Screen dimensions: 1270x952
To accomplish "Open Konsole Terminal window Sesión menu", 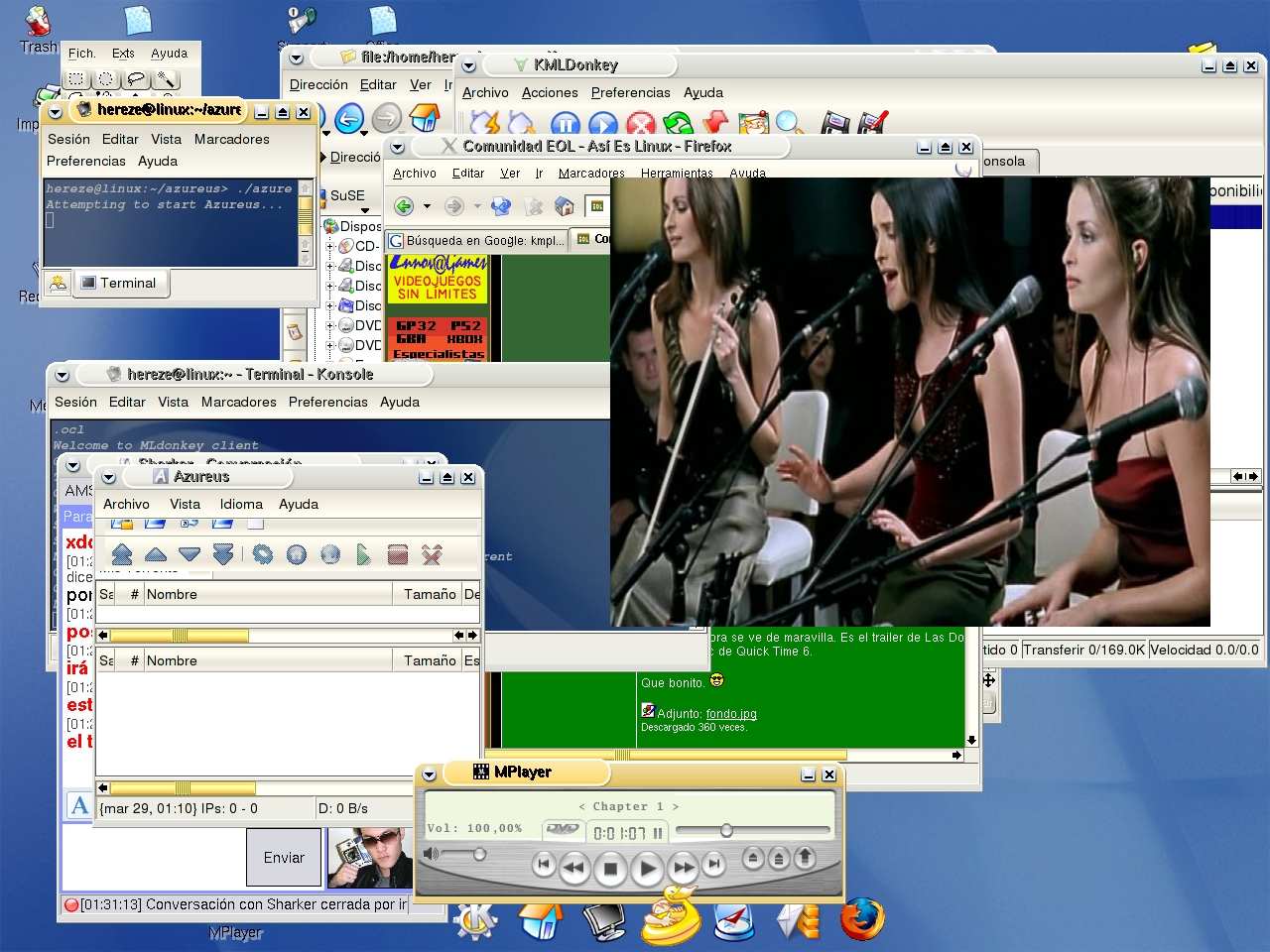I will 75,402.
